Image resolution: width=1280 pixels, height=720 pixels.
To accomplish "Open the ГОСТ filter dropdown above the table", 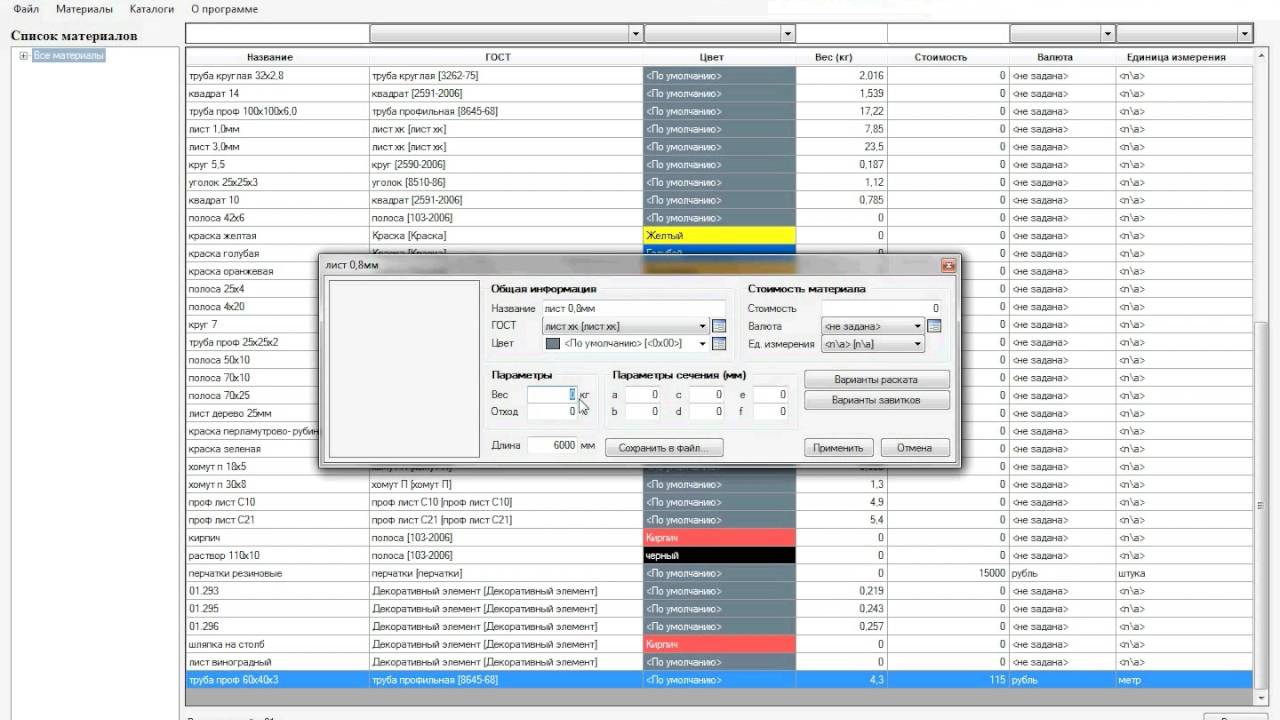I will [635, 34].
